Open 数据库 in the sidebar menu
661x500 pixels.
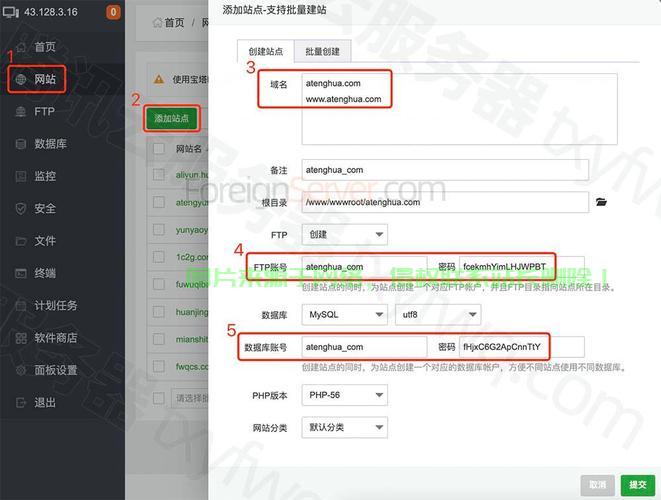51,144
